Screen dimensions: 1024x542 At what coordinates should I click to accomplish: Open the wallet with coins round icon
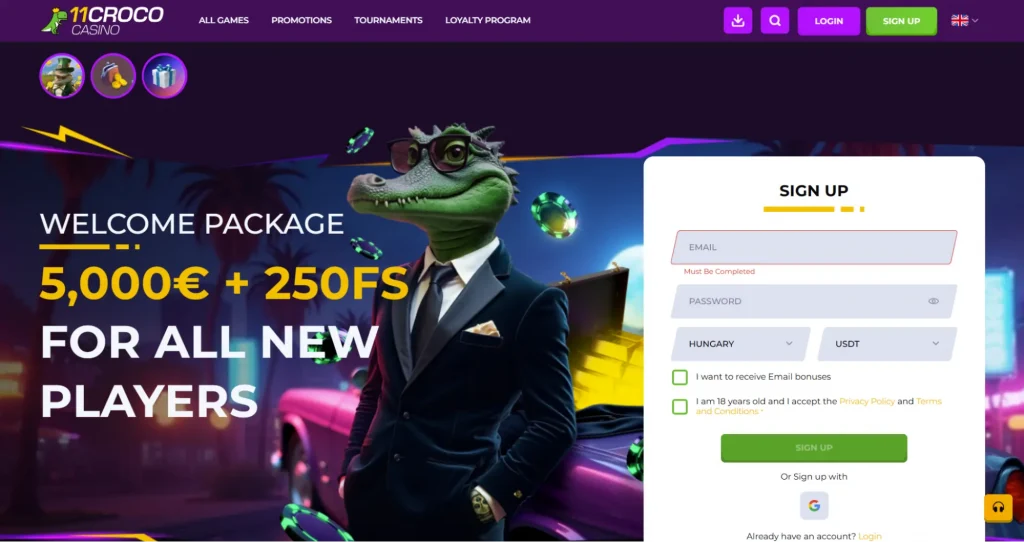(114, 76)
